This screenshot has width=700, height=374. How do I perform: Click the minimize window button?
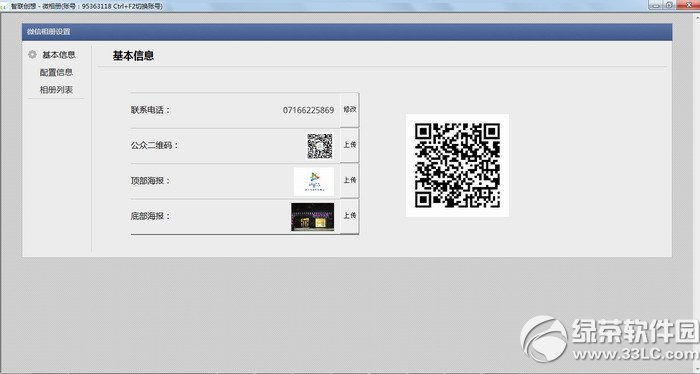click(655, 5)
